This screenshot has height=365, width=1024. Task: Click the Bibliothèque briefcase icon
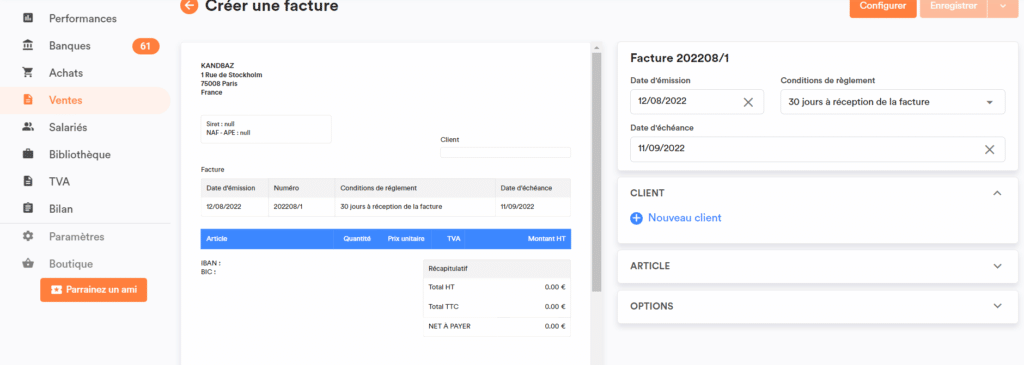[28, 155]
